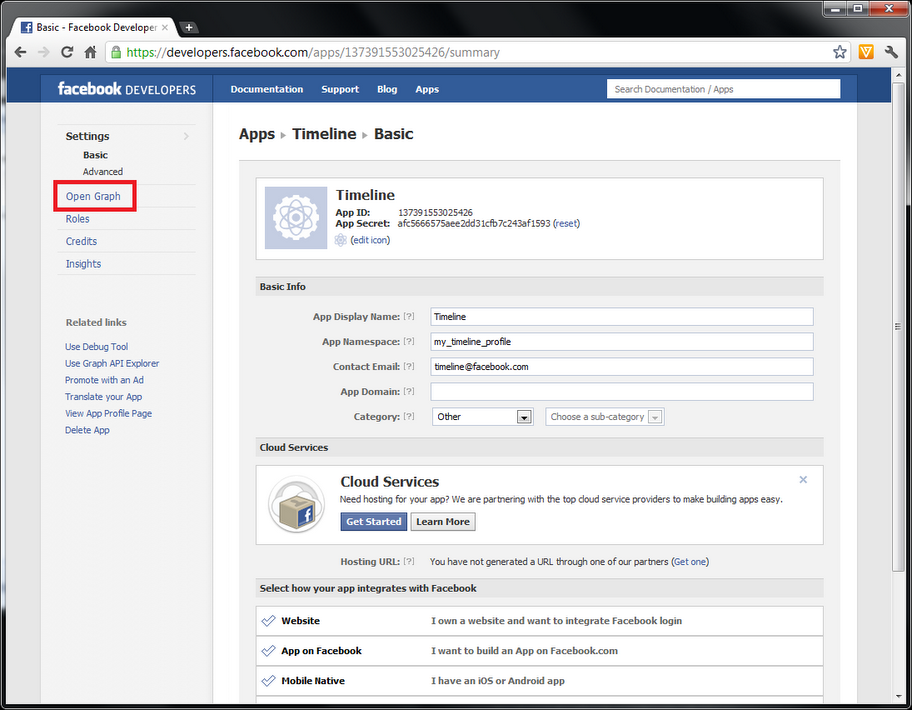Select Advanced under Settings
This screenshot has height=710, width=912.
click(102, 172)
